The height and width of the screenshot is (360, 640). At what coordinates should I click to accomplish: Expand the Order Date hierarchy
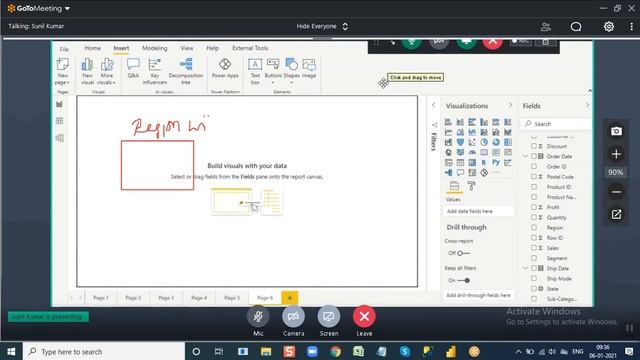point(526,156)
